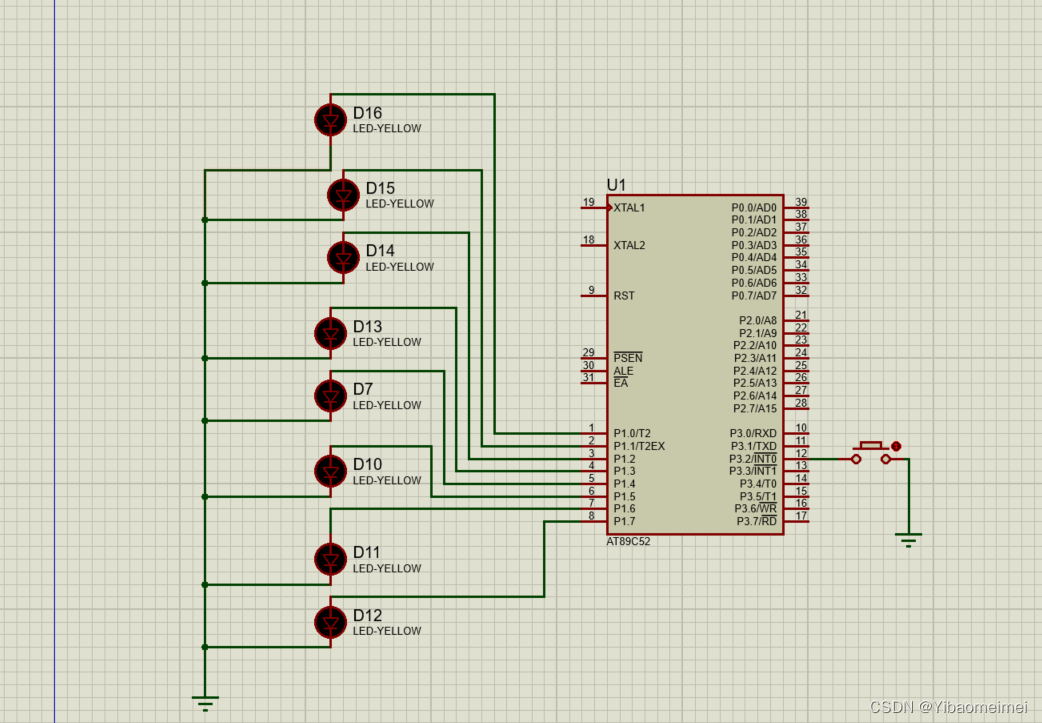Viewport: 1042px width, 723px height.
Task: Click the ALE pin label
Action: 623,371
